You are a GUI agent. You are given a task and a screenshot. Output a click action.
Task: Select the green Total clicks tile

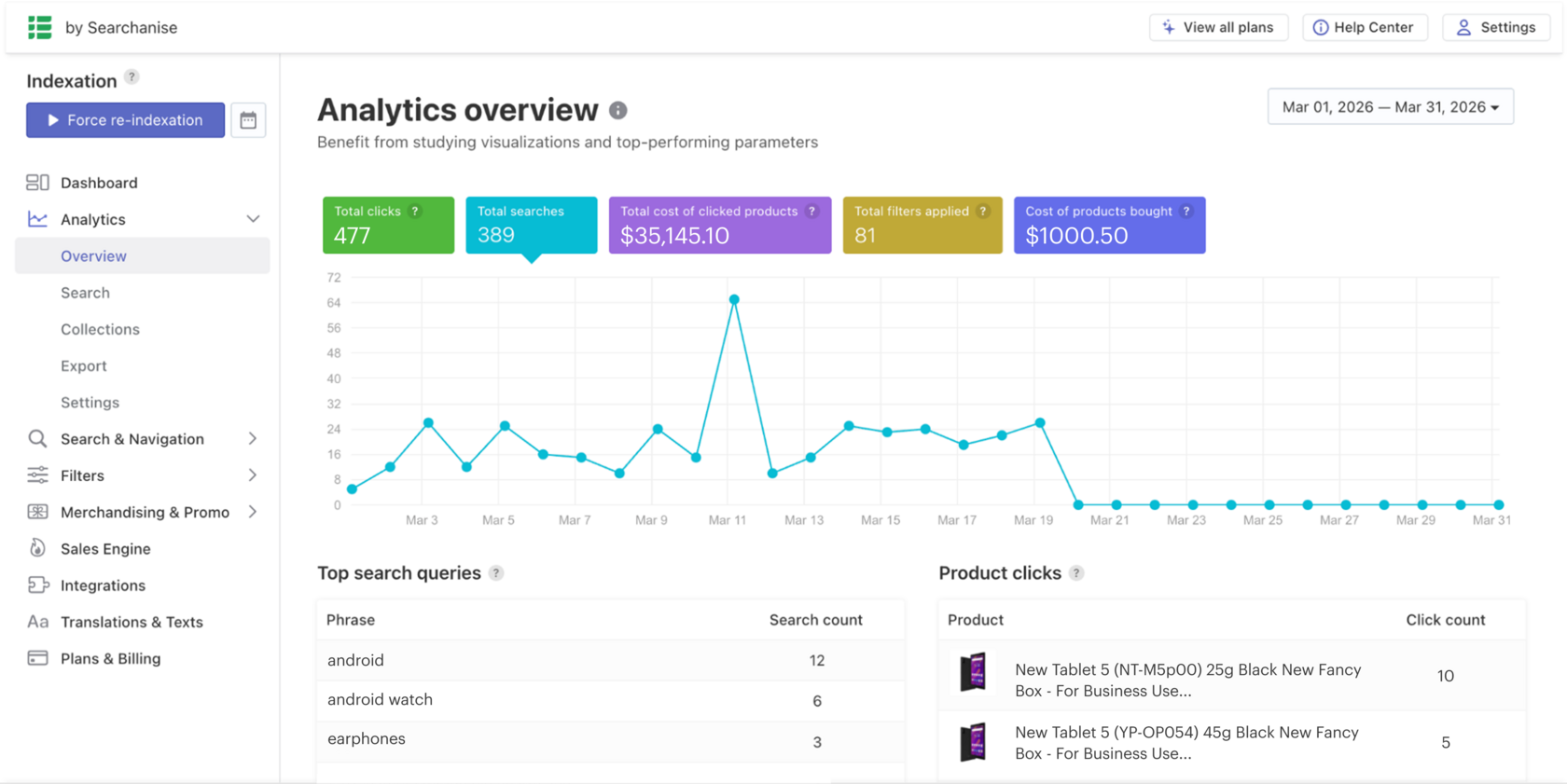[x=388, y=225]
